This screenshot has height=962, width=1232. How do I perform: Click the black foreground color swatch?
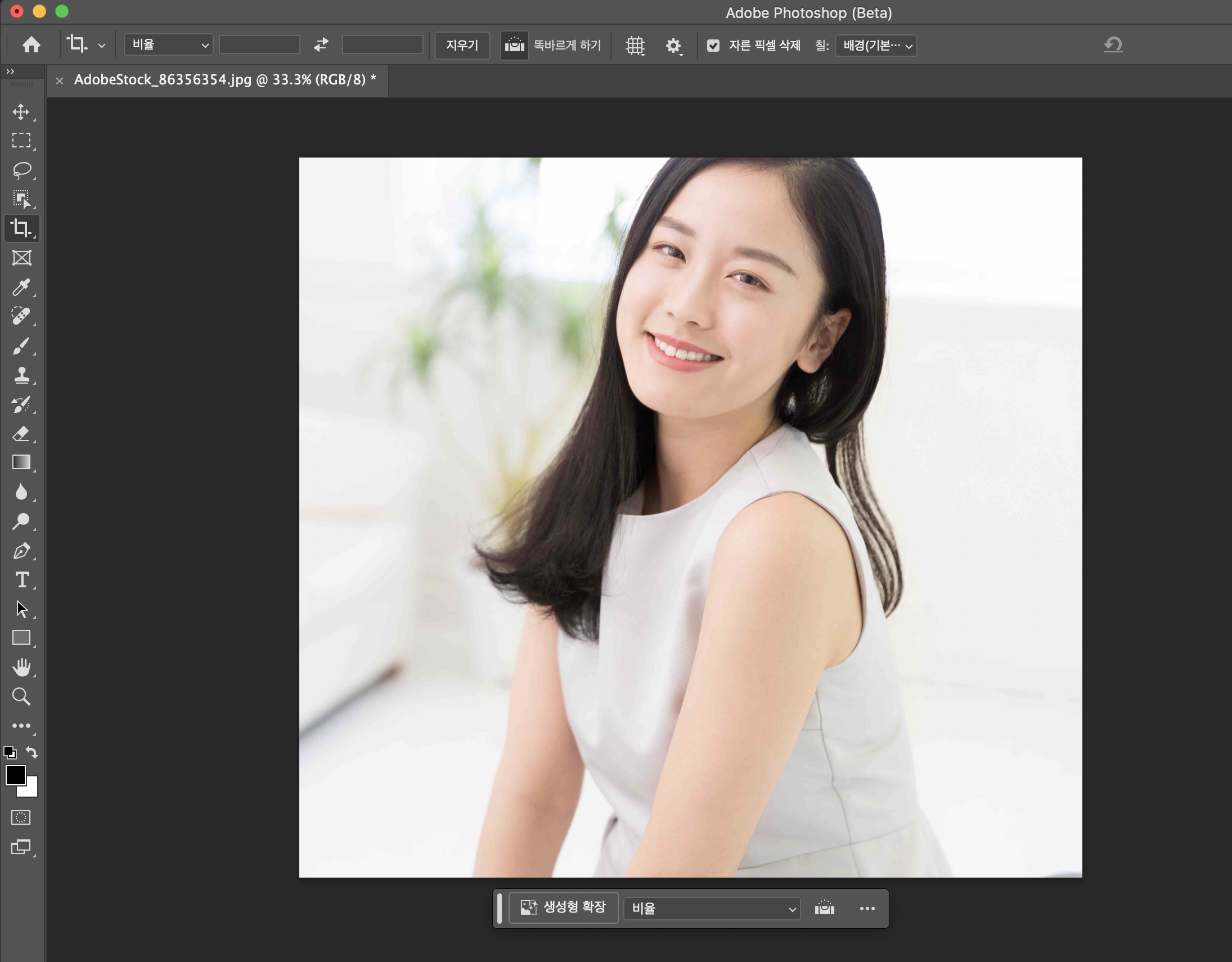point(15,775)
